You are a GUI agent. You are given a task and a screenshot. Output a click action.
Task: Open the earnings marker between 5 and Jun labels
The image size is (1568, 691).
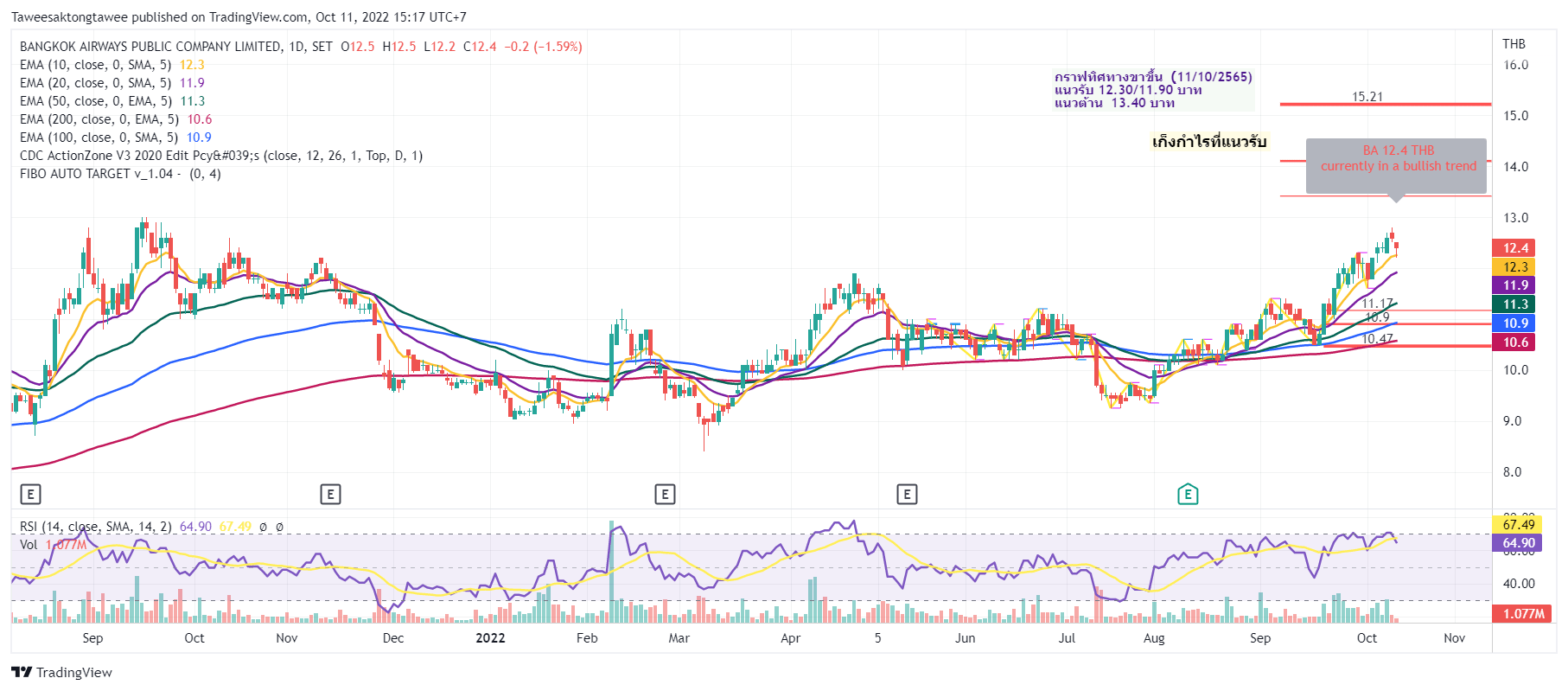(907, 494)
